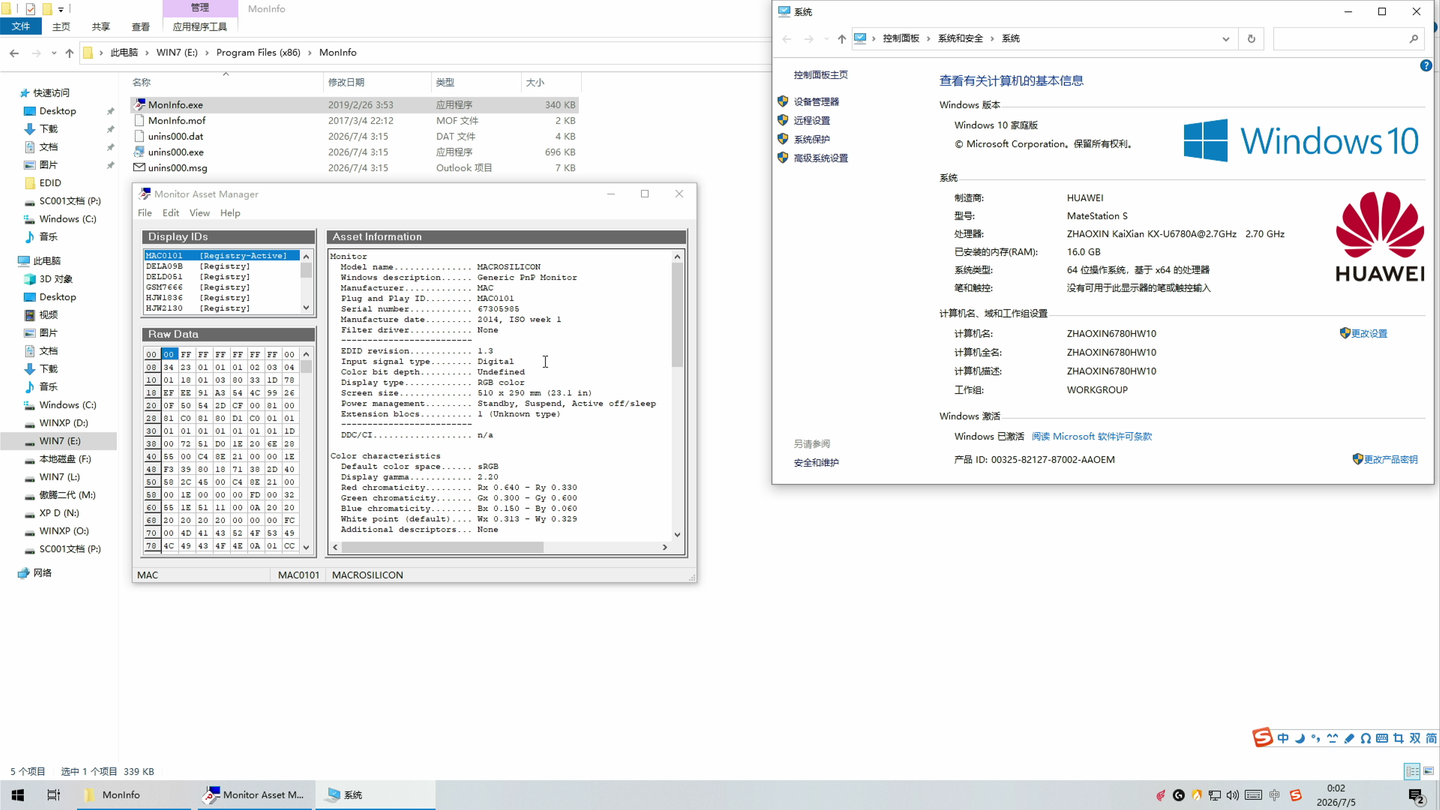Open soft keyboard from Sogou floating bar
The width and height of the screenshot is (1440, 810).
pyautogui.click(x=1382, y=738)
